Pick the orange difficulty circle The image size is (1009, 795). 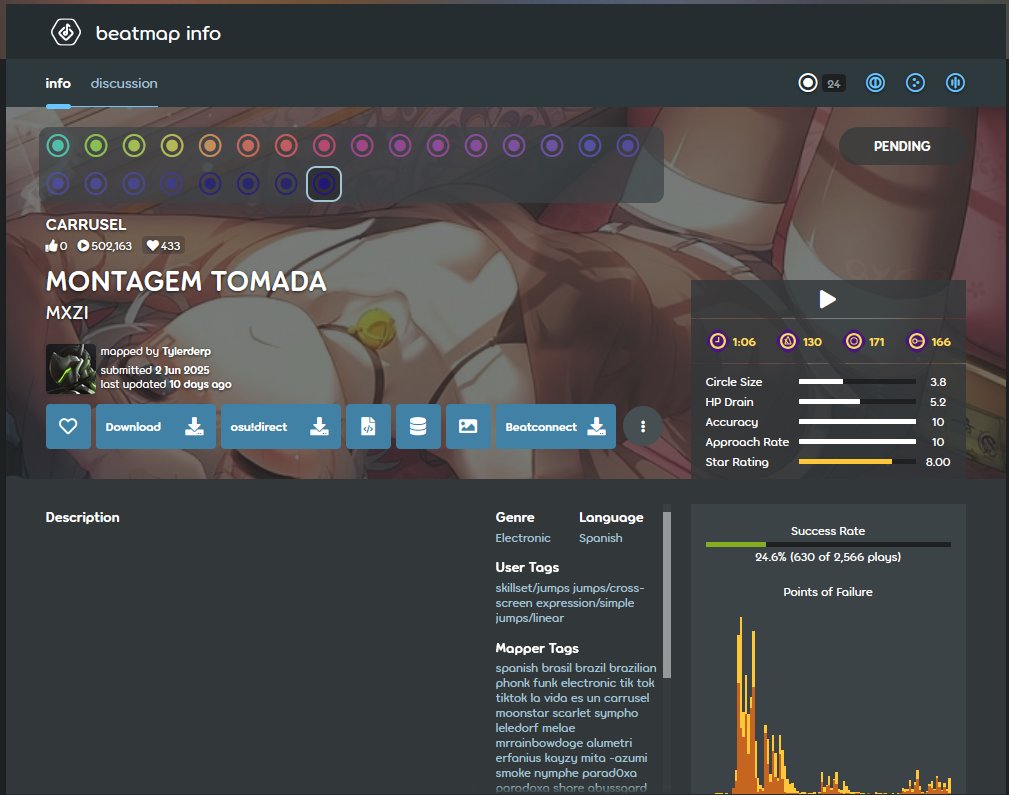tap(210, 145)
